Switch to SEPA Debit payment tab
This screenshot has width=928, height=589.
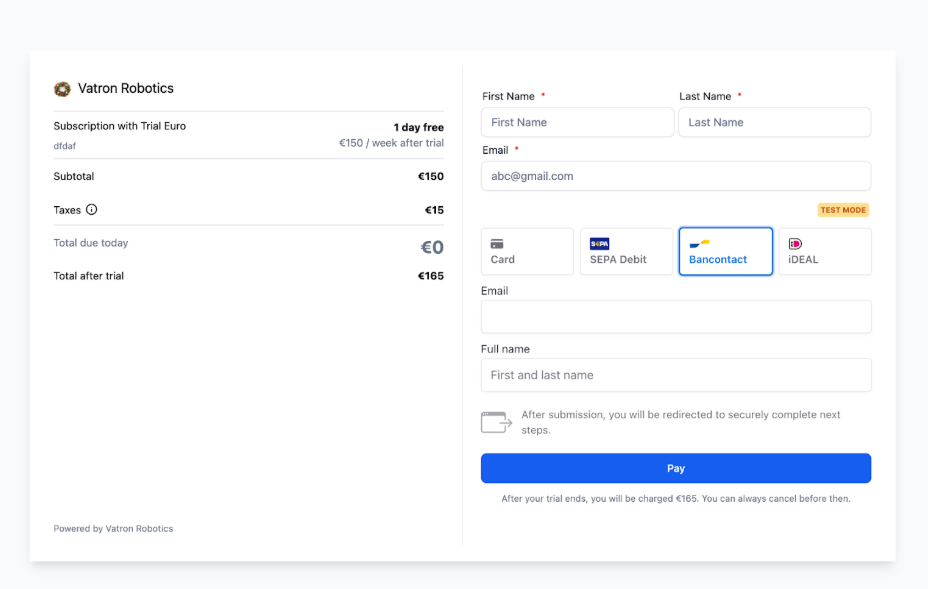click(x=626, y=252)
